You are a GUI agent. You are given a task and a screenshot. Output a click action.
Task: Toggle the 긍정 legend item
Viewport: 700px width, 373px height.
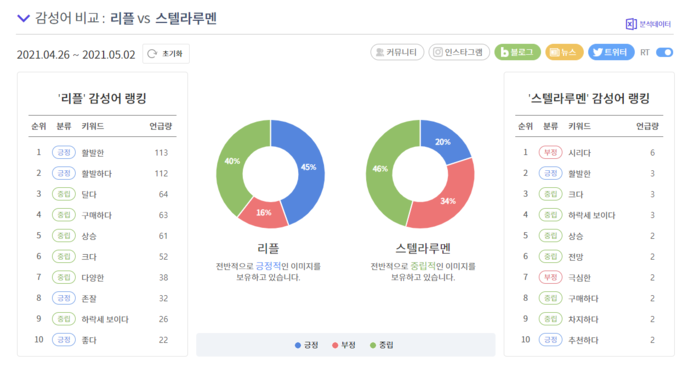point(307,345)
